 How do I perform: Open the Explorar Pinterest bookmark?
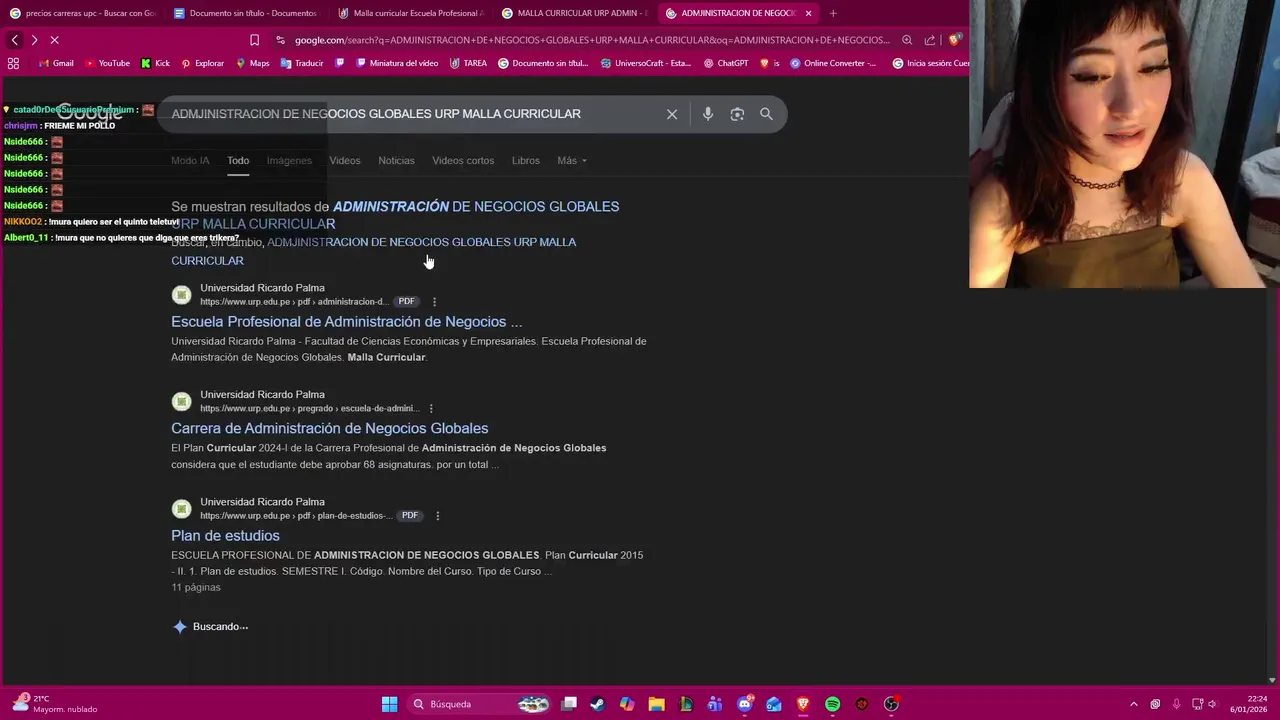(202, 63)
